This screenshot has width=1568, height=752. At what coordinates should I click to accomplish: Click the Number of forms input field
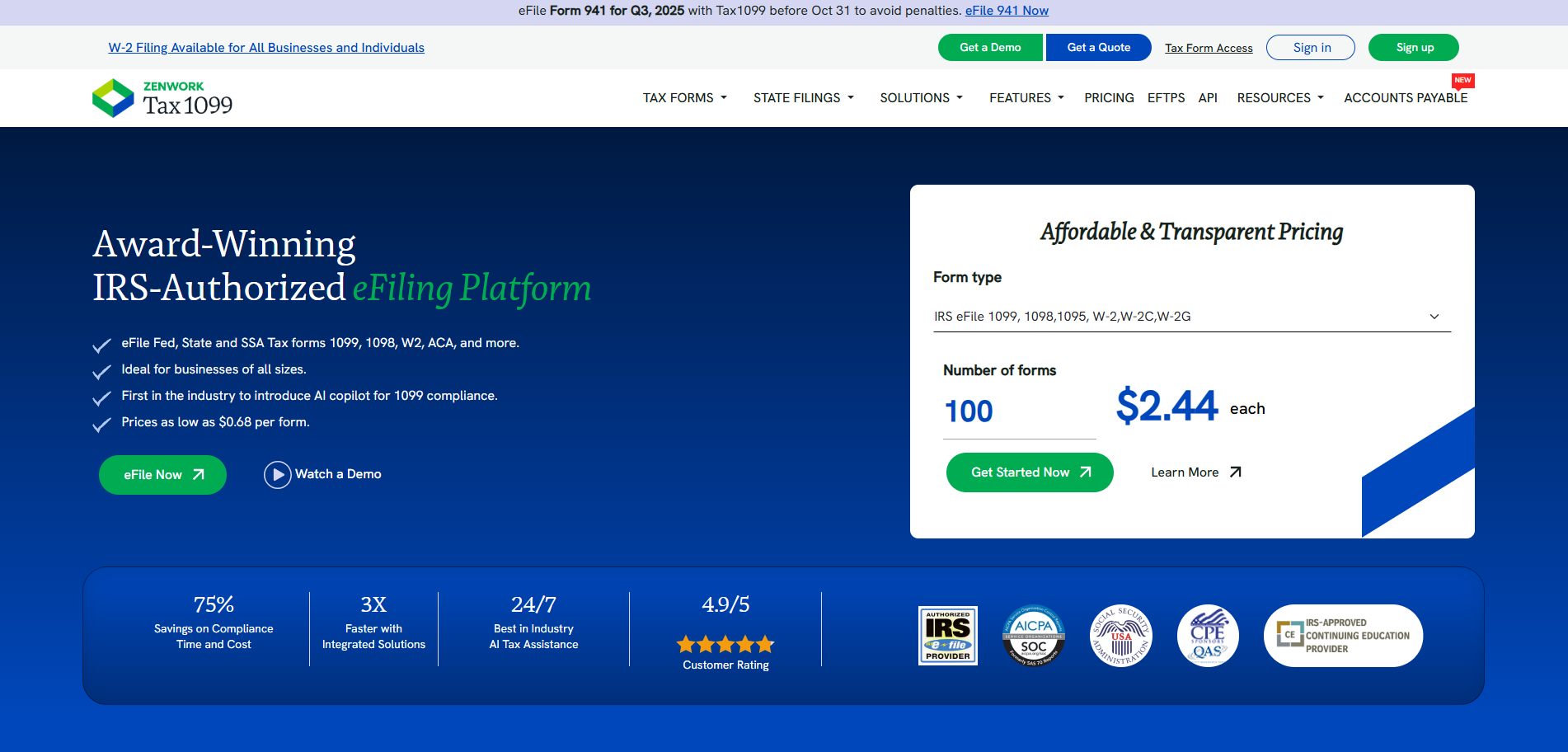1018,411
